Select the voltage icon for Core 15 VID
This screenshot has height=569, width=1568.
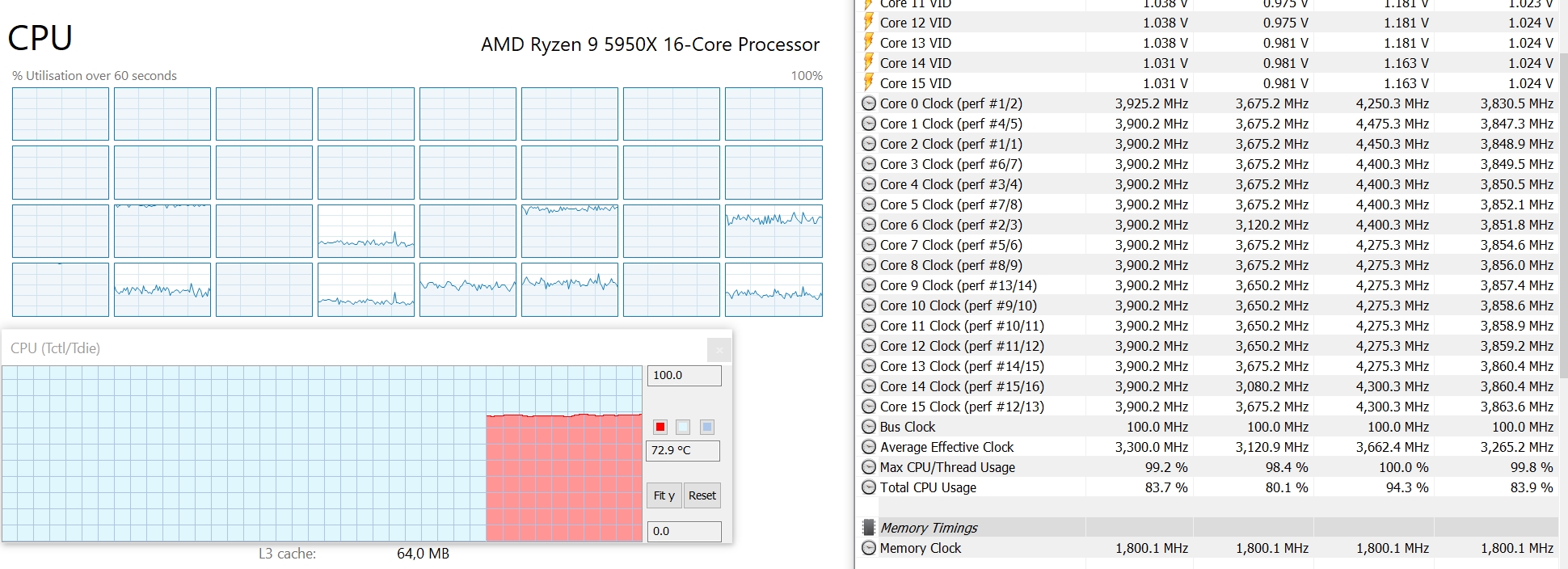[869, 82]
